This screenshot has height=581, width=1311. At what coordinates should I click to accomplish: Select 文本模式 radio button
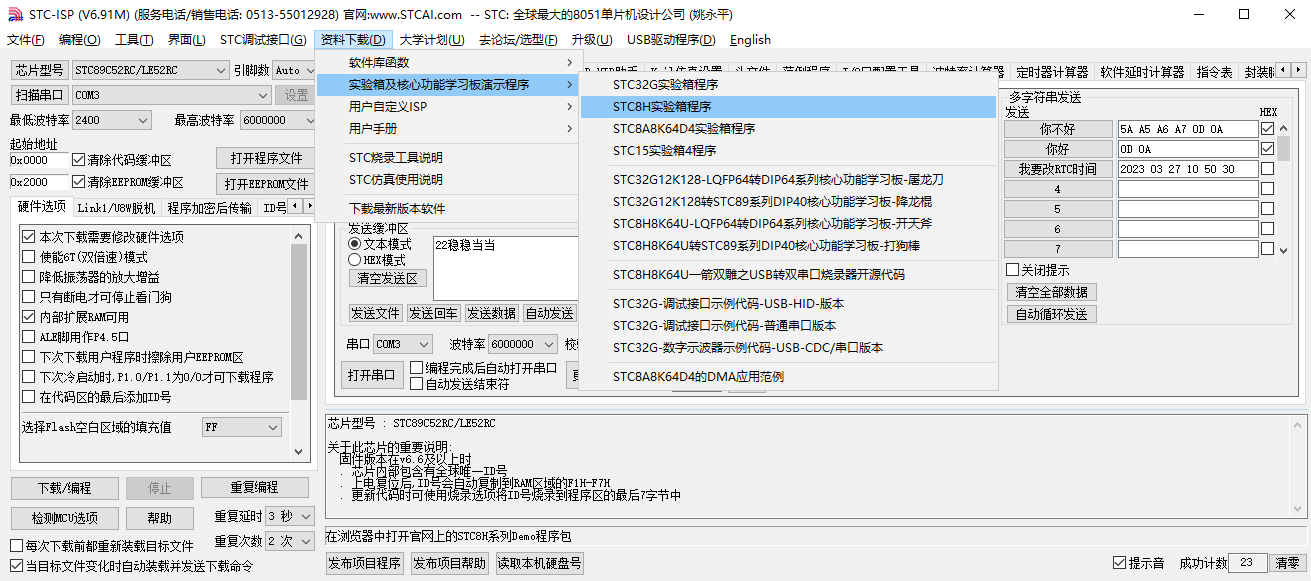pos(354,244)
